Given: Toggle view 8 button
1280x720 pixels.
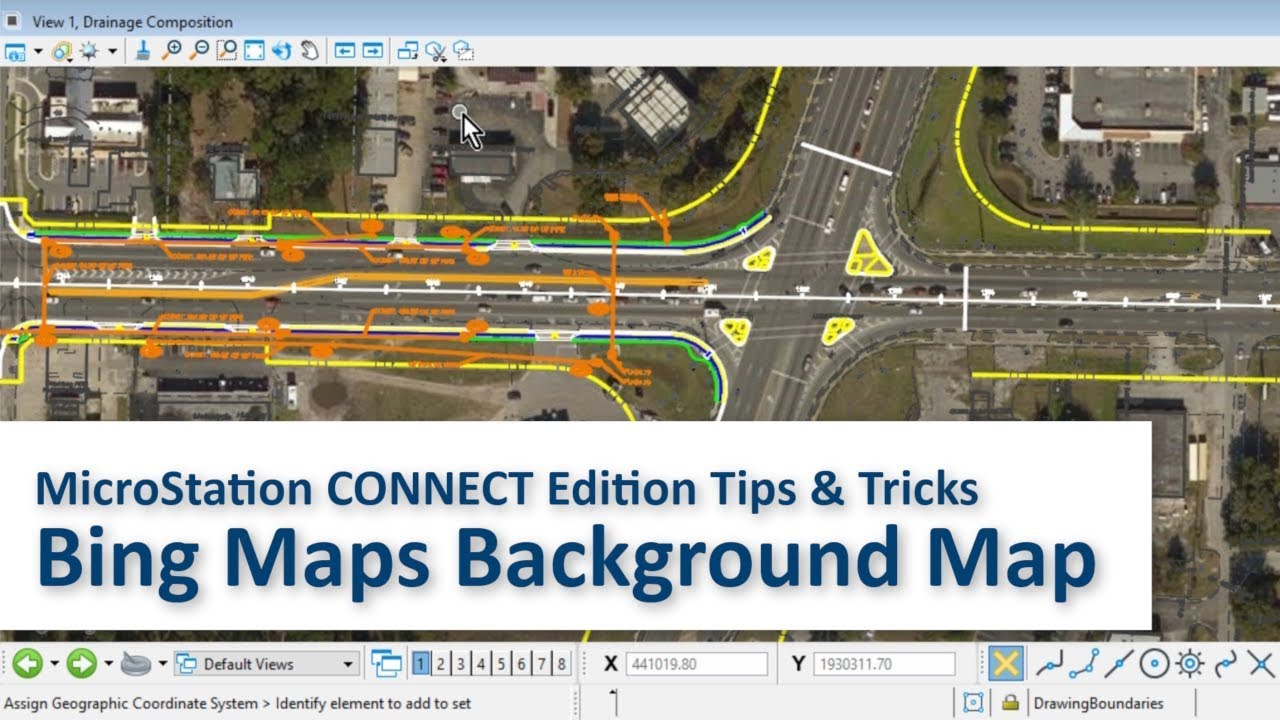Looking at the screenshot, I should [x=561, y=664].
